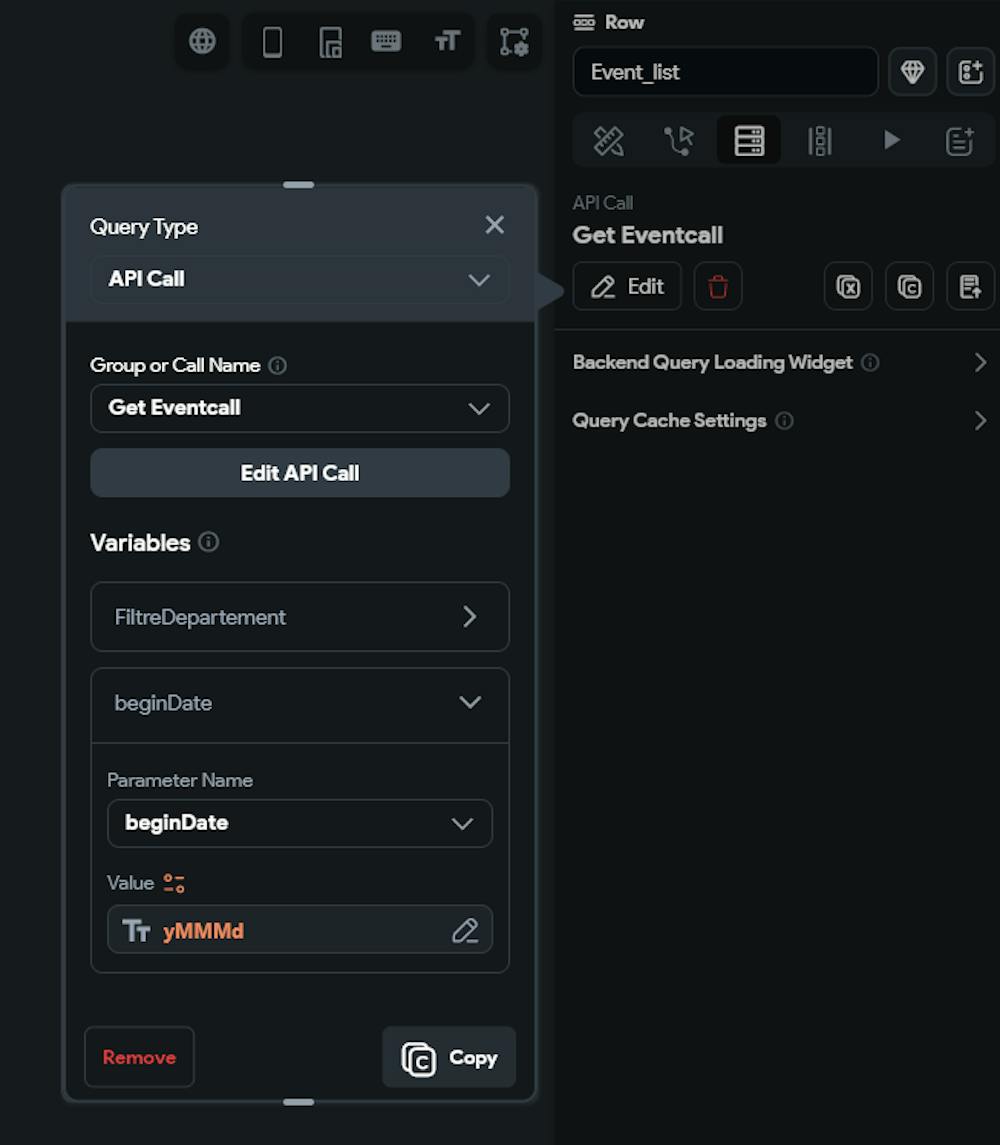1000x1145 pixels.
Task: Click the Edit button for API call
Action: click(x=627, y=287)
